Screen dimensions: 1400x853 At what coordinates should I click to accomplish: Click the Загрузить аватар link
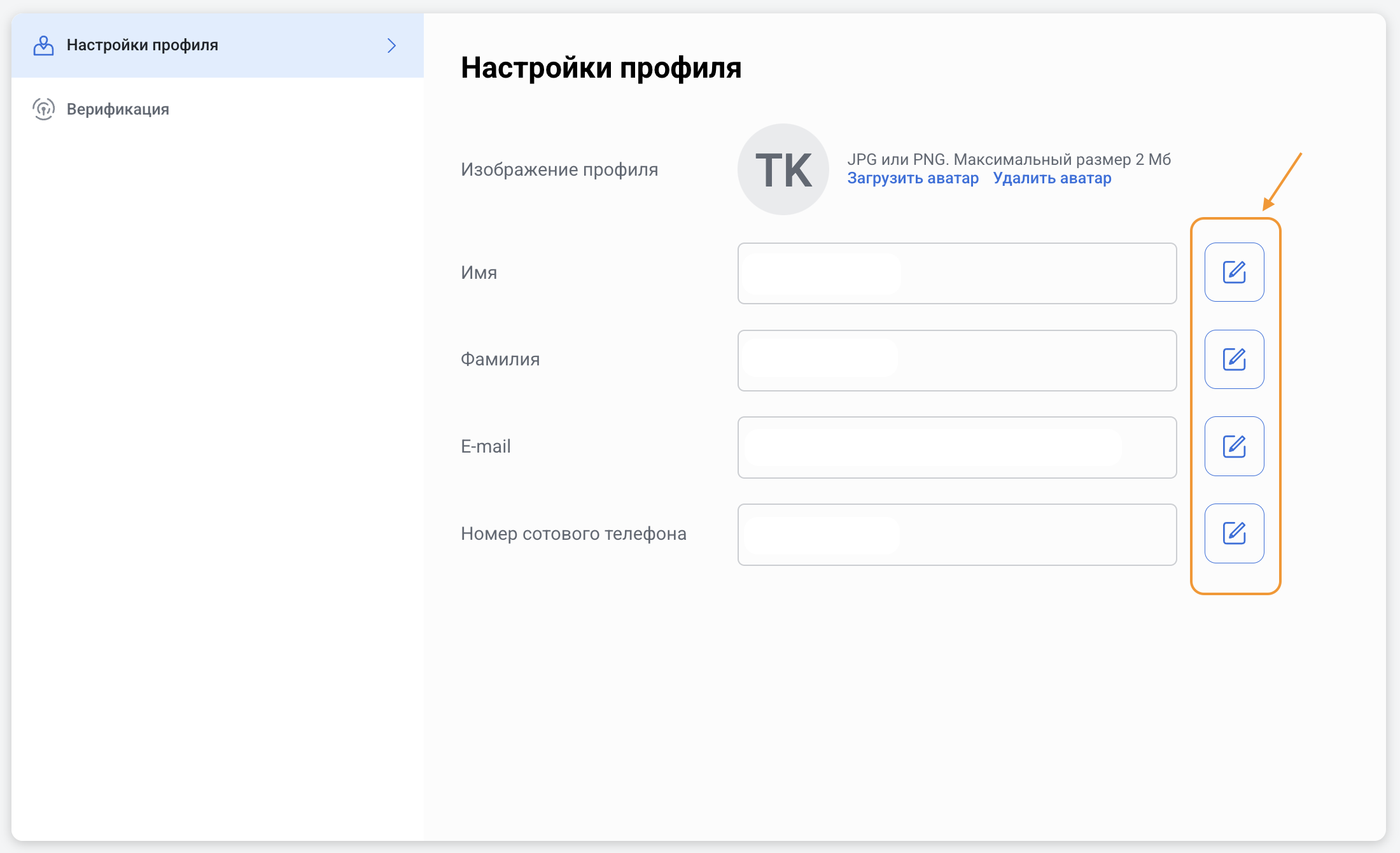(x=913, y=178)
